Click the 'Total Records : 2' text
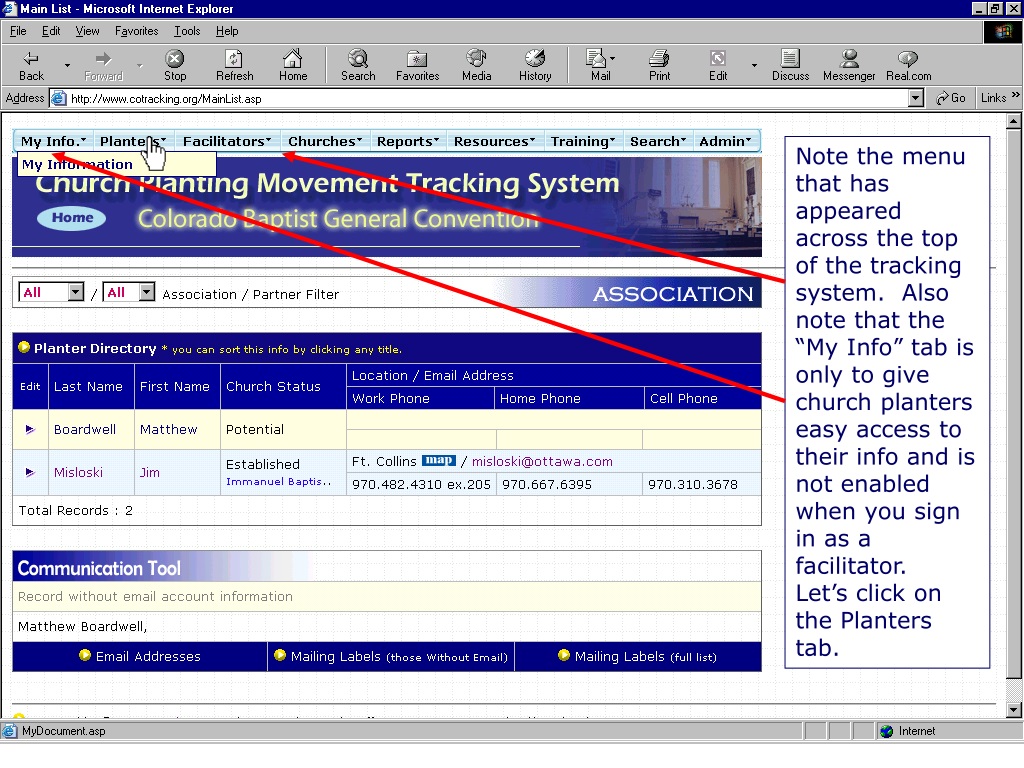The height and width of the screenshot is (768, 1024). tap(76, 510)
